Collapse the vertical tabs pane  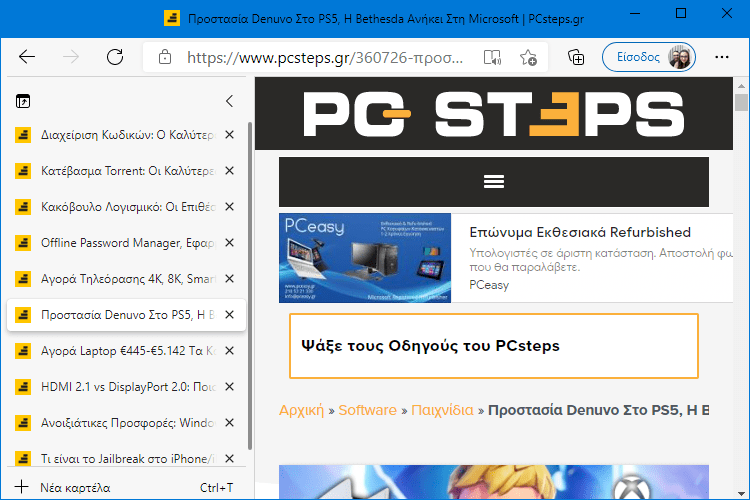[230, 101]
